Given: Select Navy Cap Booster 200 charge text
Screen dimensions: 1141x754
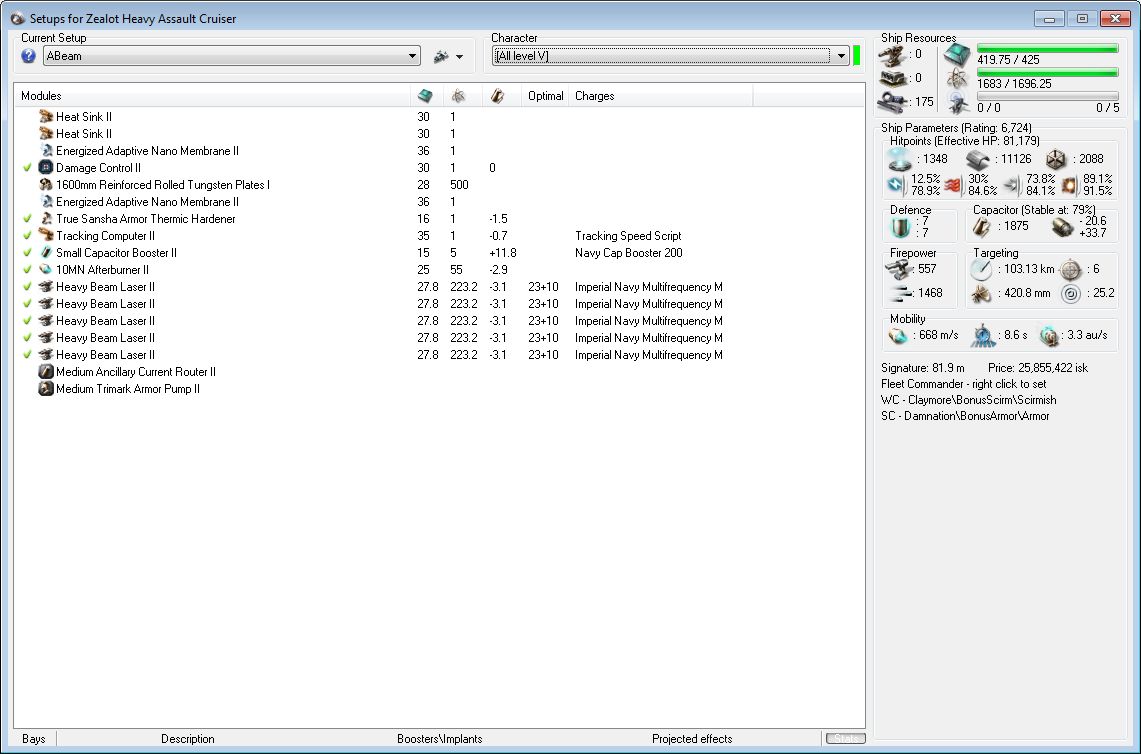Looking at the screenshot, I should pyautogui.click(x=629, y=253).
